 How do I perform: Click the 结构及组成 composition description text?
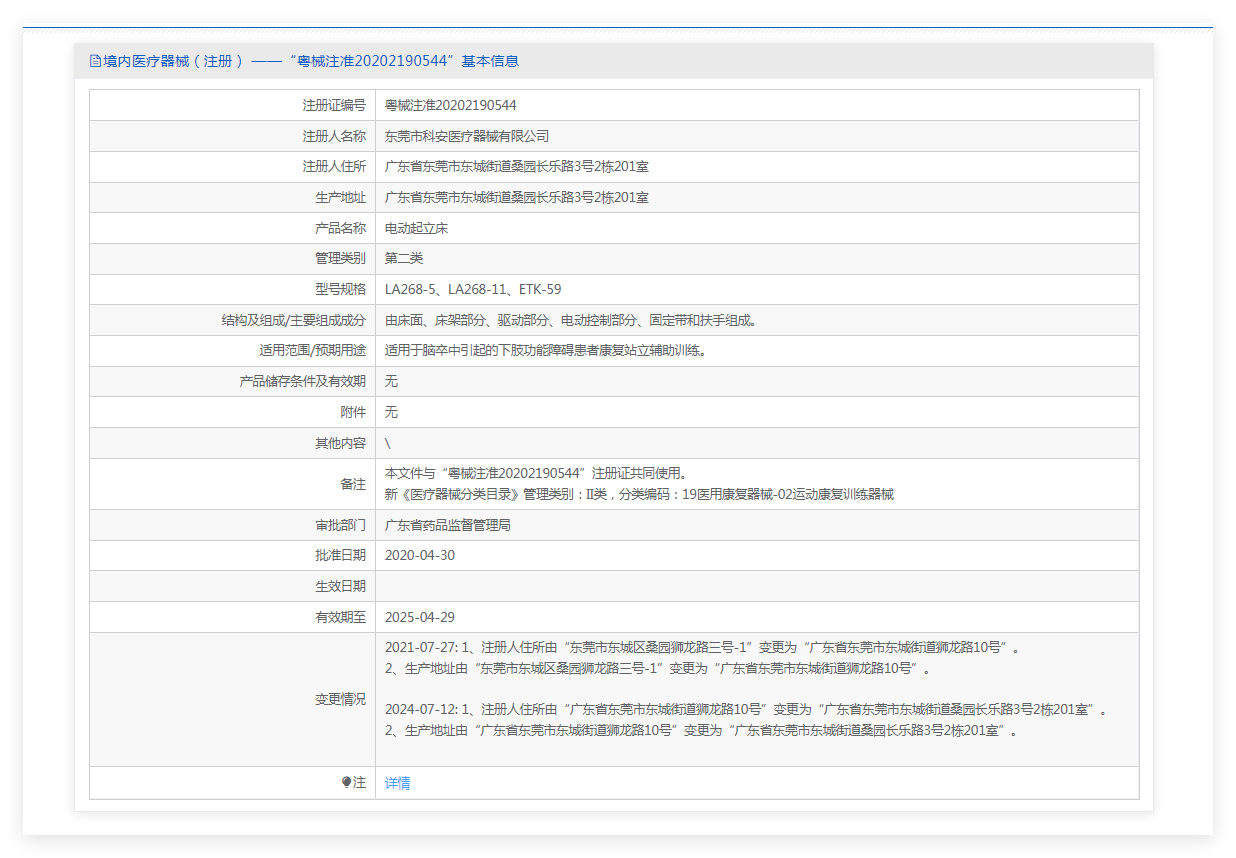[570, 320]
